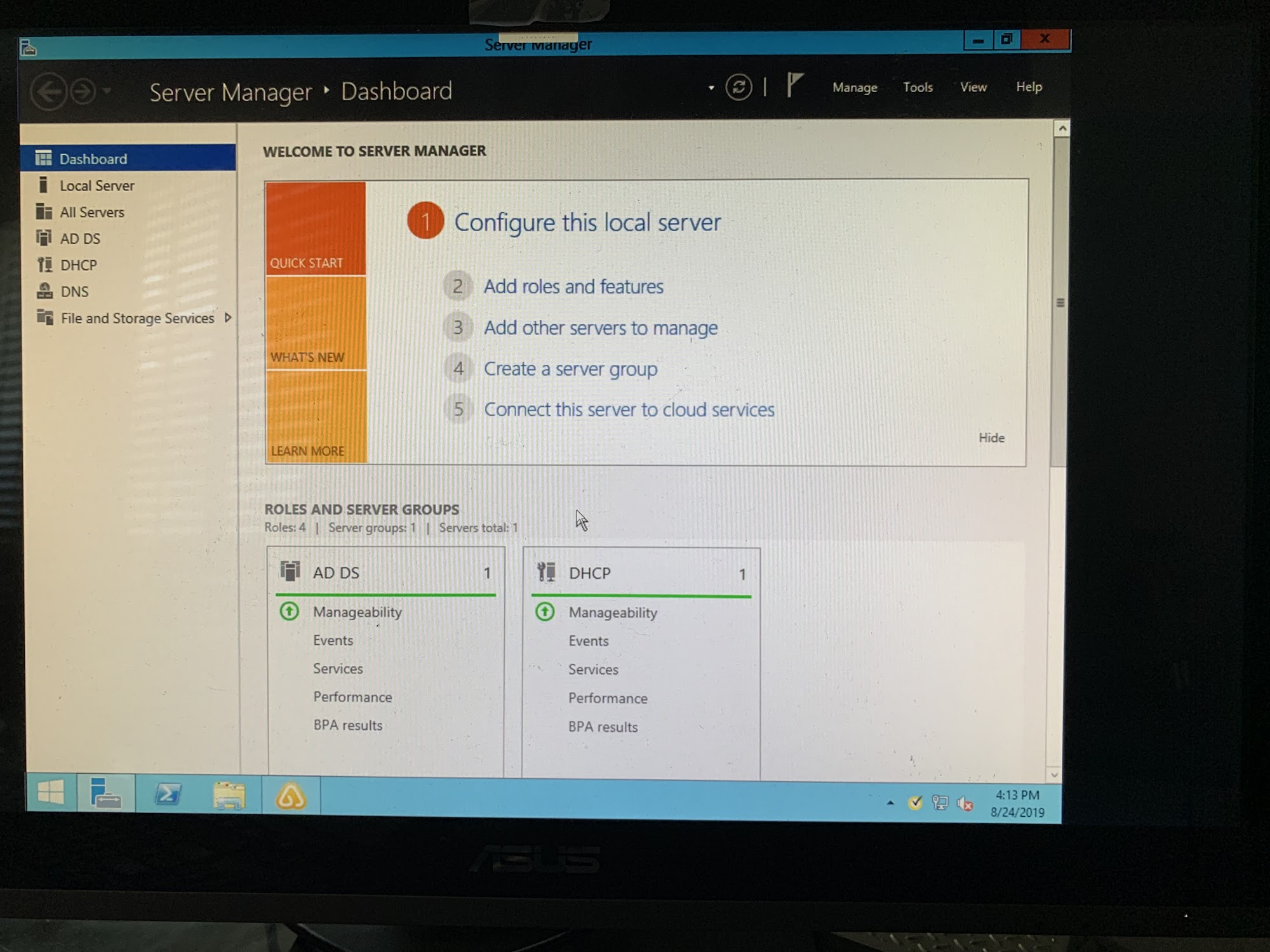Open Events in DHCP tile
Screen dimensions: 1270x952
click(x=589, y=641)
